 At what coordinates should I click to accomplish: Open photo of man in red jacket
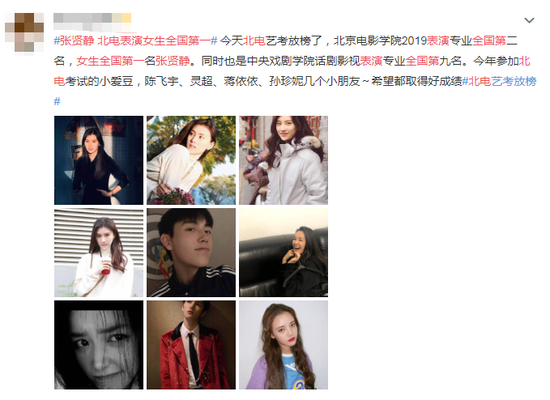point(191,345)
